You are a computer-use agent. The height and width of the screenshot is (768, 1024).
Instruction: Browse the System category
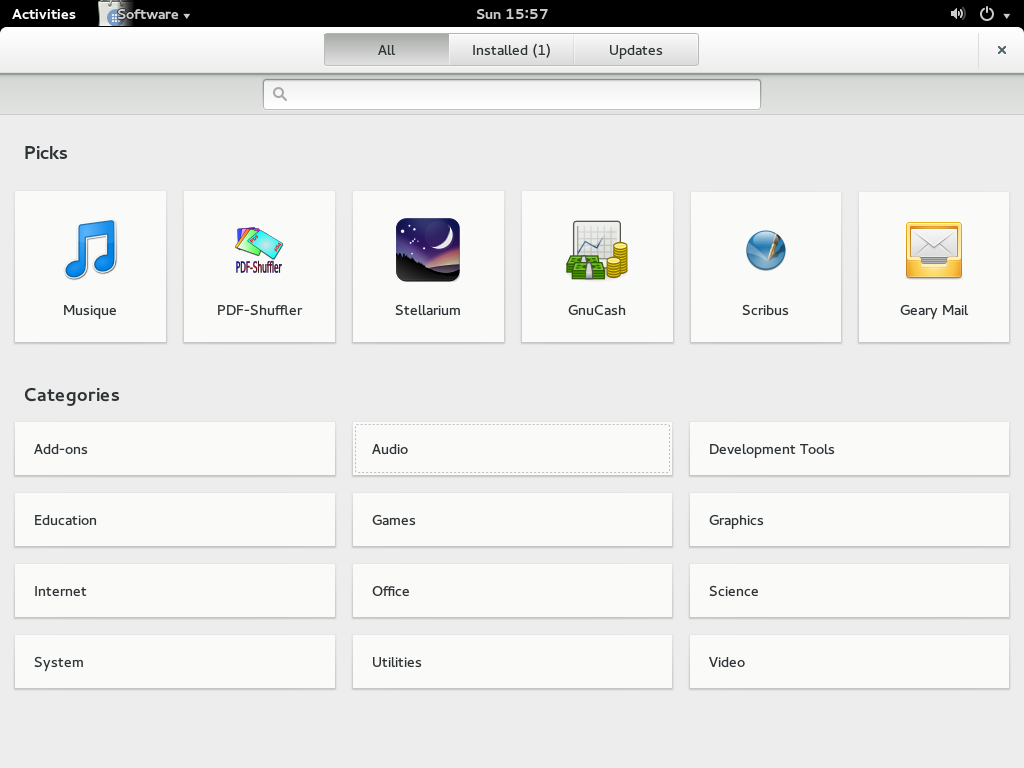[x=175, y=662]
